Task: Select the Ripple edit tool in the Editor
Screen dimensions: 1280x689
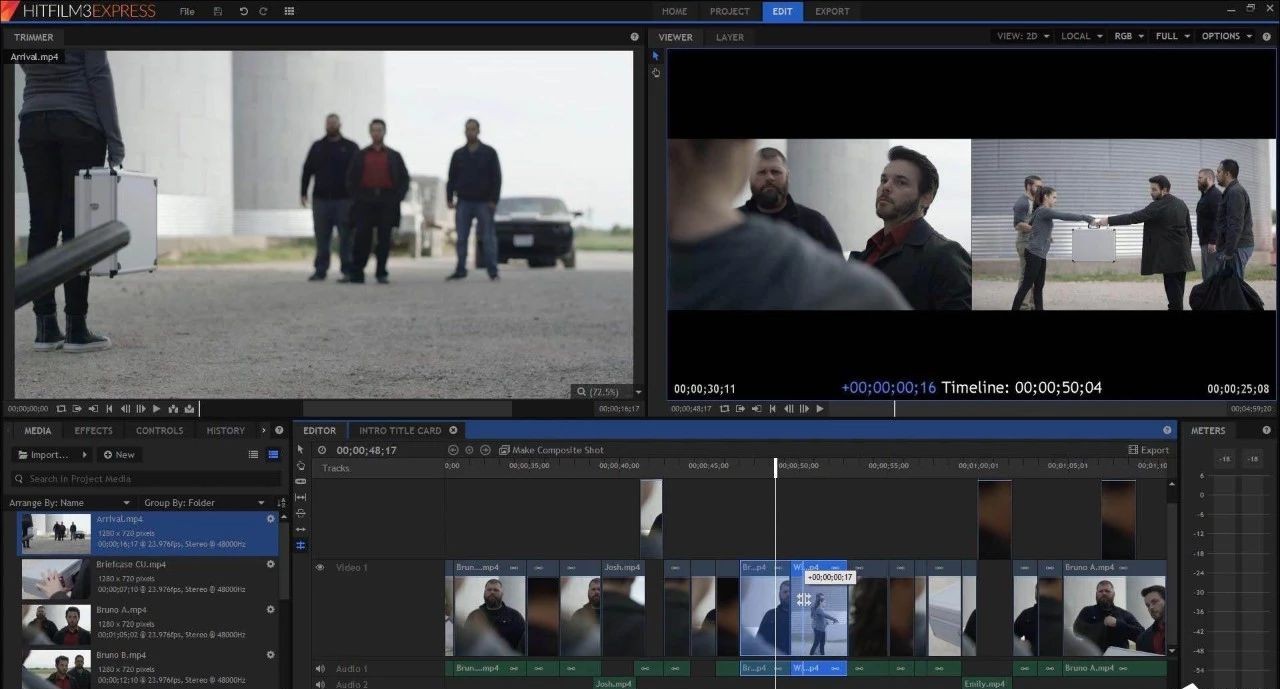Action: [300, 530]
